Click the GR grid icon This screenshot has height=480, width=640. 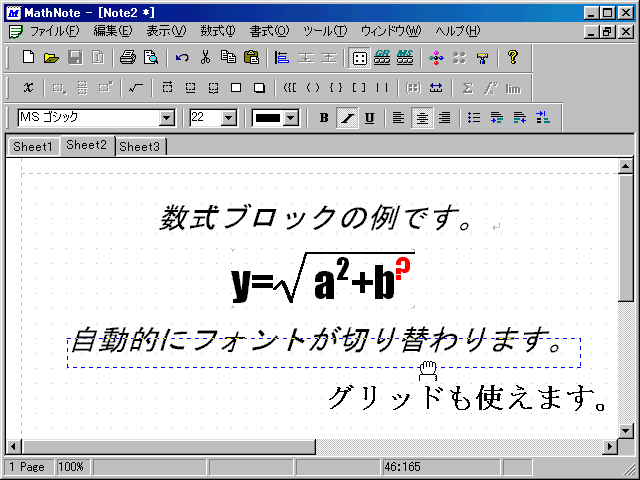tap(382, 58)
